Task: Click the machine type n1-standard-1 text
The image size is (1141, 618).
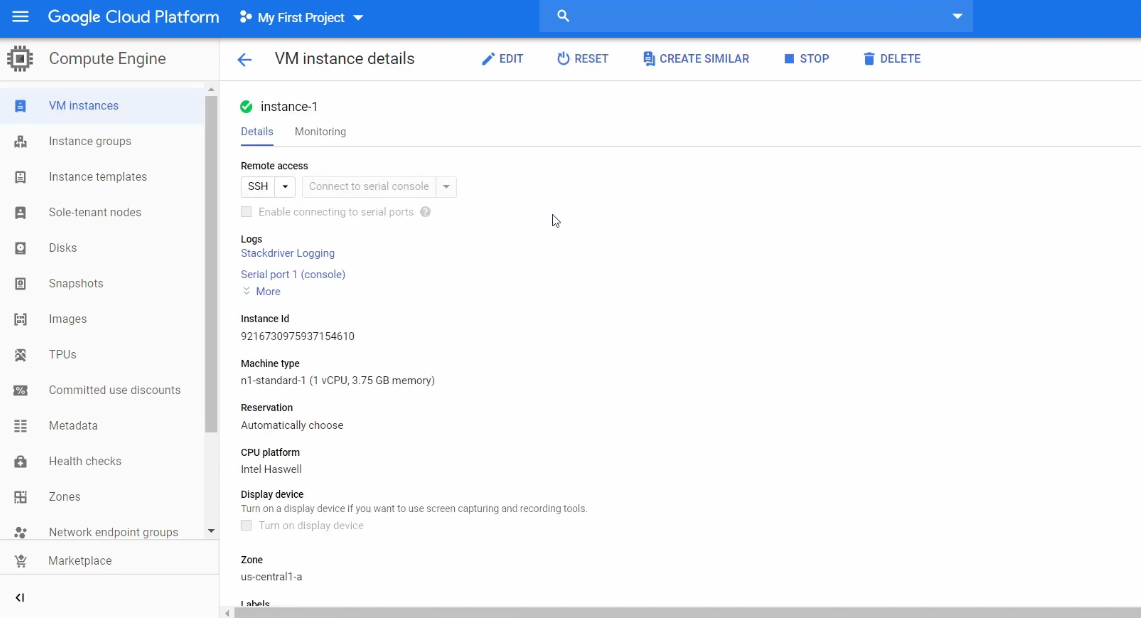Action: 338,381
